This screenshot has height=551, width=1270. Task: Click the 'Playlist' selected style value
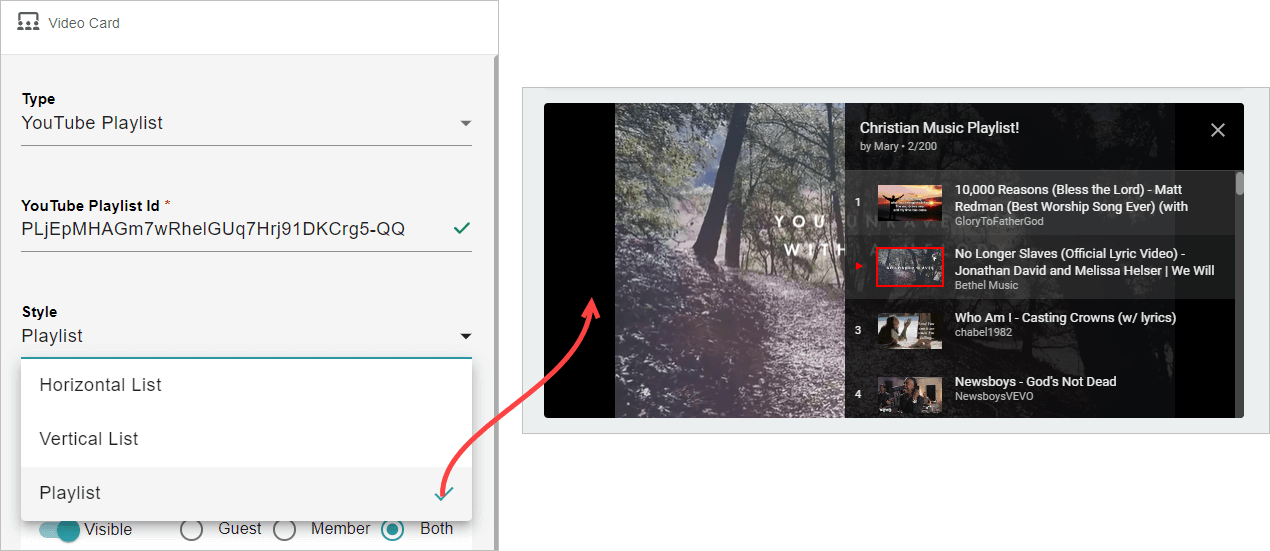[x=52, y=336]
